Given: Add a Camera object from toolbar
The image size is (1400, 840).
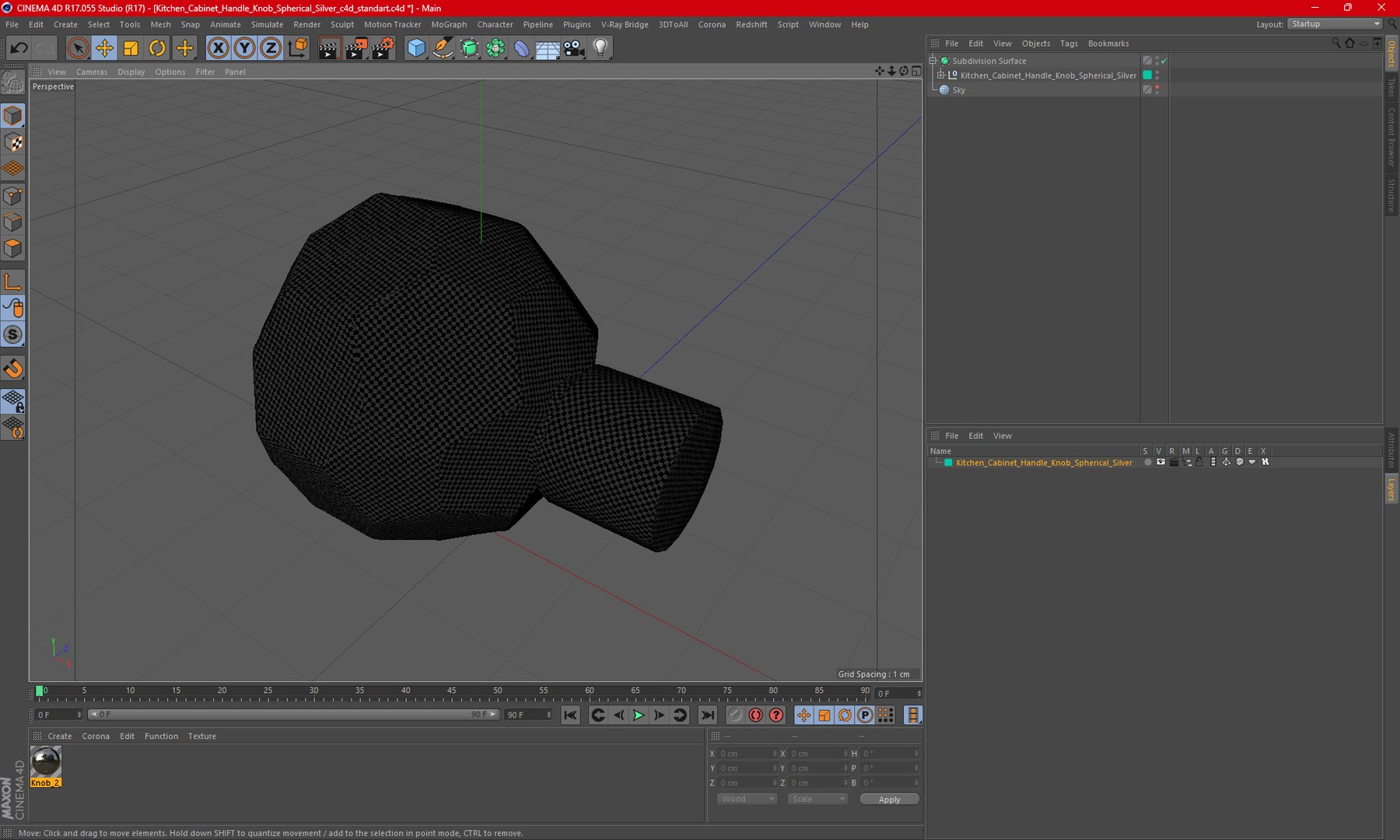Looking at the screenshot, I should pyautogui.click(x=574, y=48).
